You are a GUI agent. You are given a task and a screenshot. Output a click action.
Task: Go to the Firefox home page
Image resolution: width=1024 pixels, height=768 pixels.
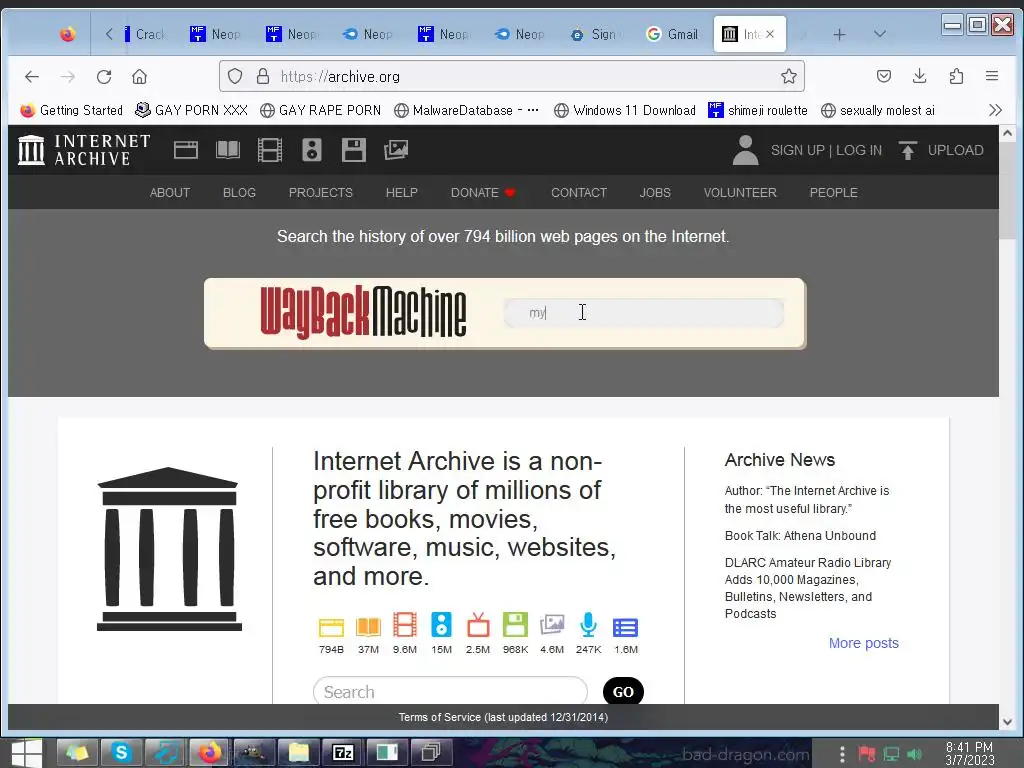(139, 76)
